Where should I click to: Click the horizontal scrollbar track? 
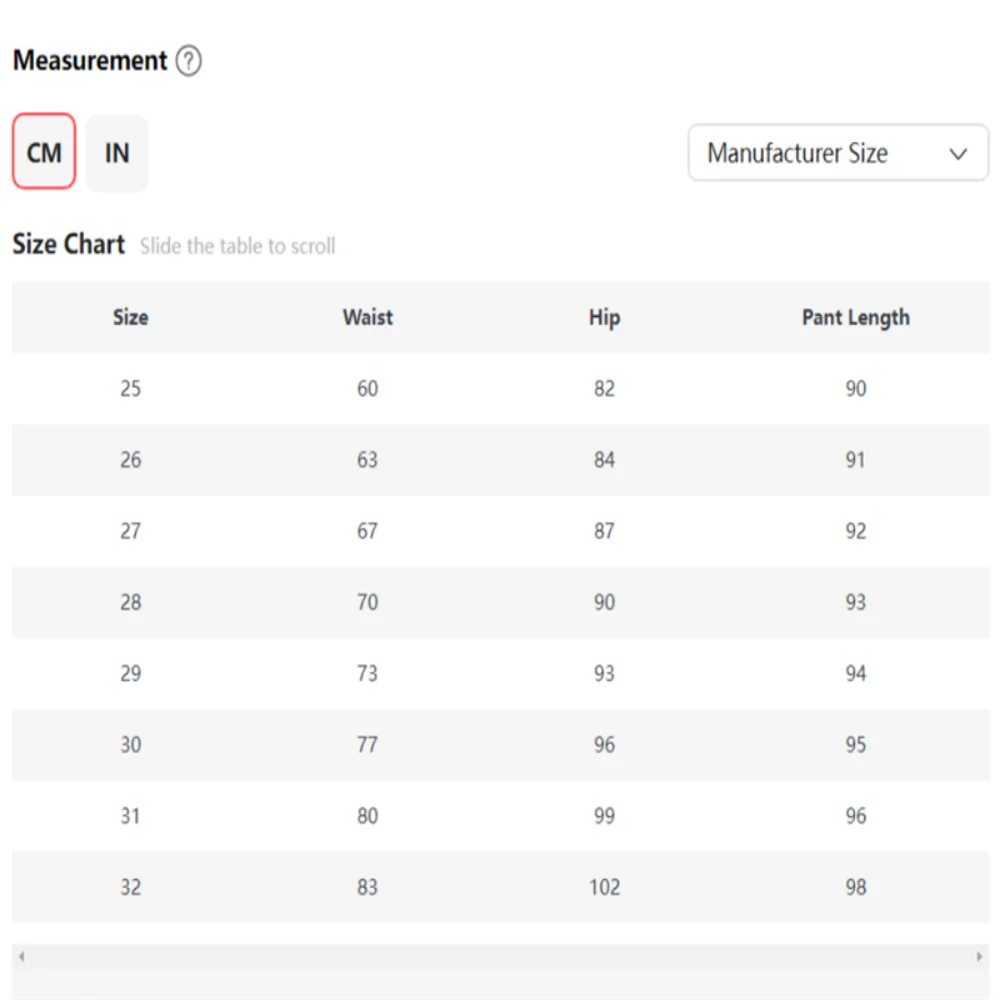pos(501,956)
